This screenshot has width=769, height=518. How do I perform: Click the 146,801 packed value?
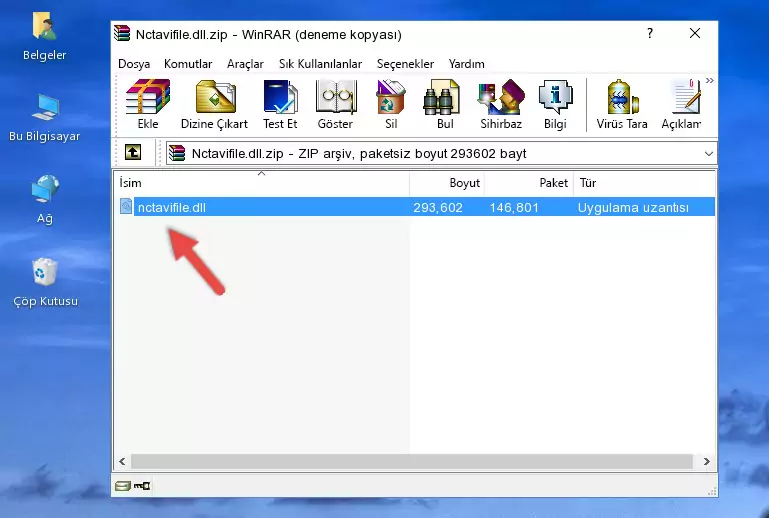tap(514, 207)
